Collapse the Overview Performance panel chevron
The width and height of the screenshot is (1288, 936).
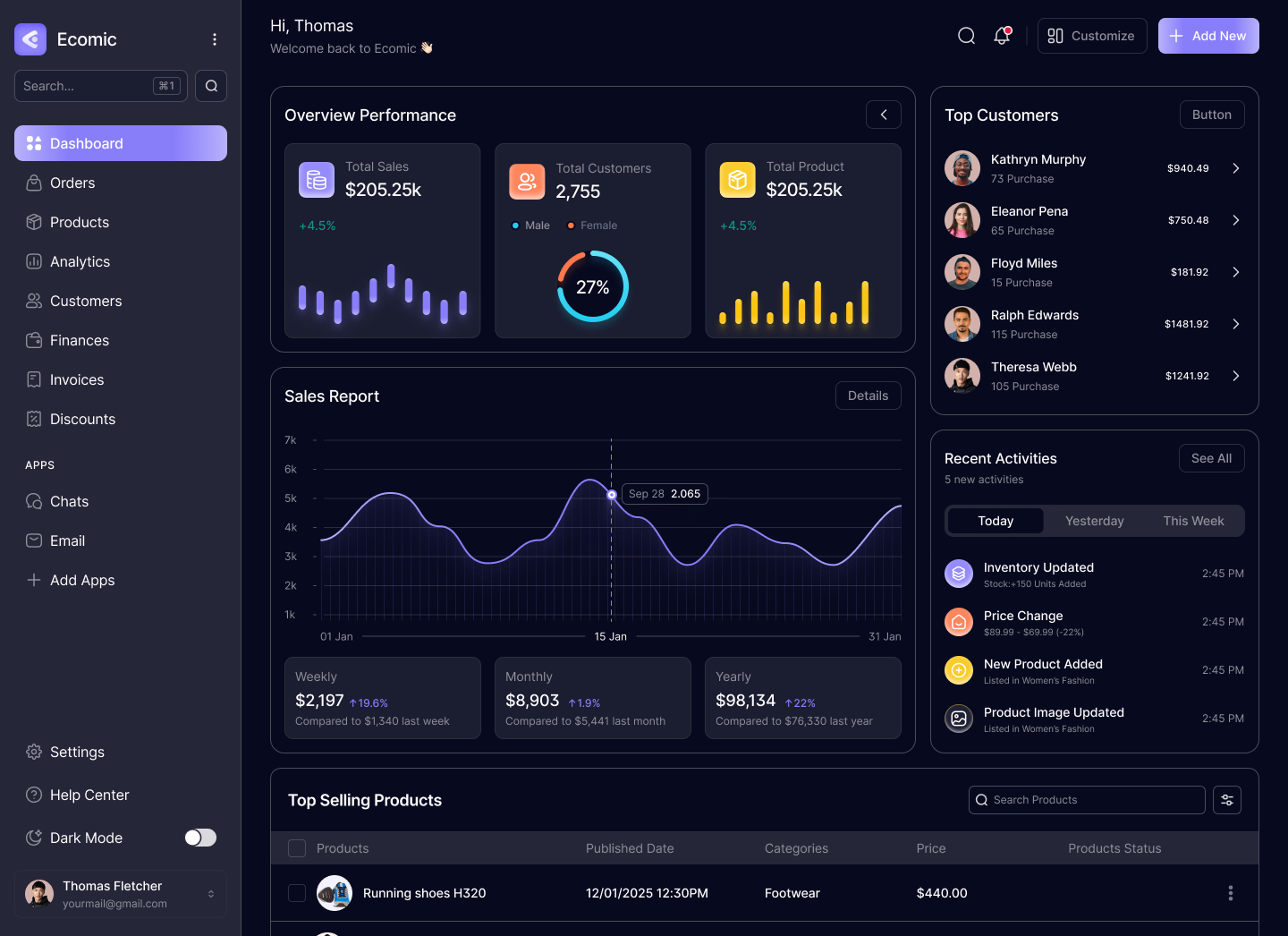coord(884,115)
